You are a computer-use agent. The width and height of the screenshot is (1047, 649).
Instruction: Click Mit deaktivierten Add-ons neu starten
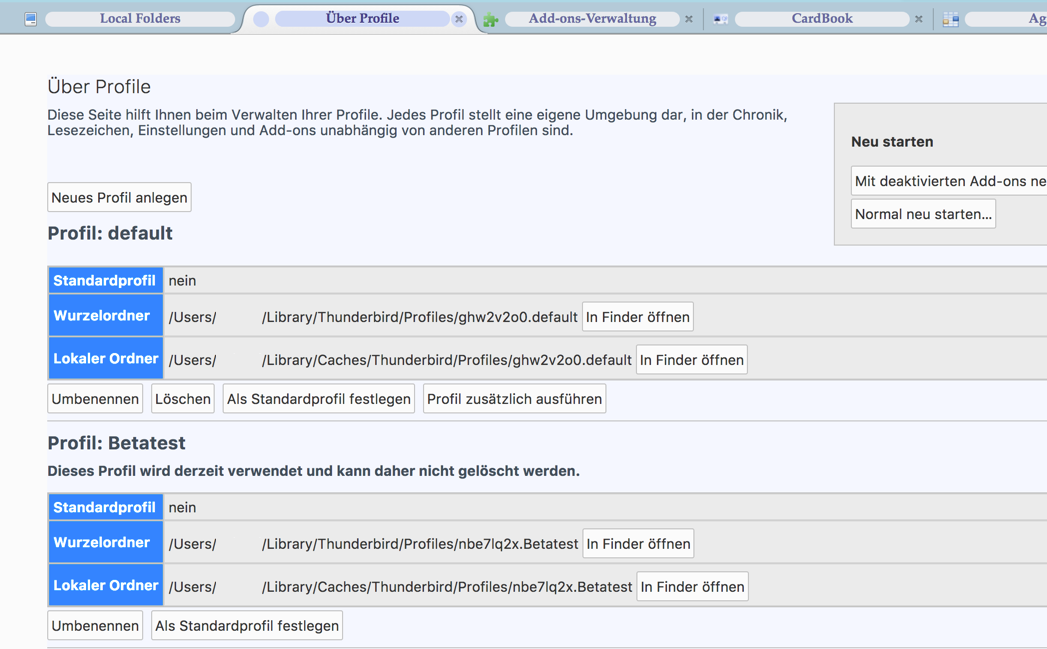pyautogui.click(x=950, y=181)
